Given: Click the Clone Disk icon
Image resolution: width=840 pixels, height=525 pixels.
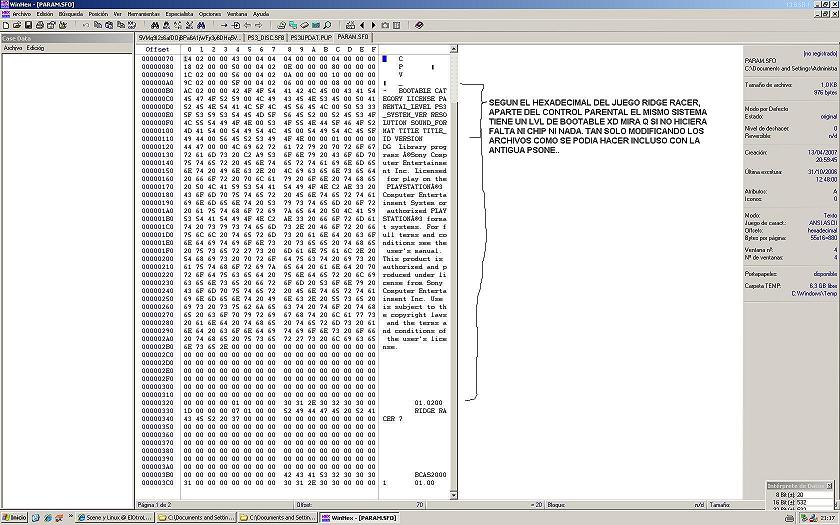Looking at the screenshot, I should 292,25.
